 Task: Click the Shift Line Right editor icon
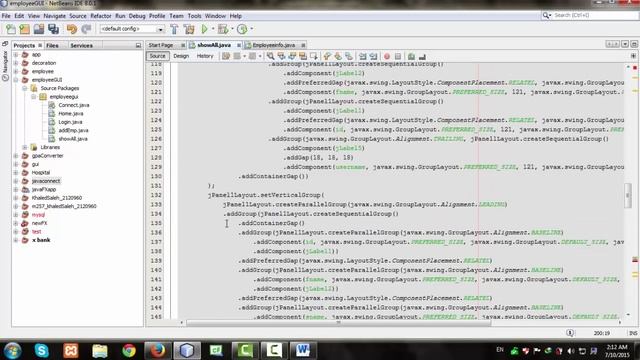373,56
